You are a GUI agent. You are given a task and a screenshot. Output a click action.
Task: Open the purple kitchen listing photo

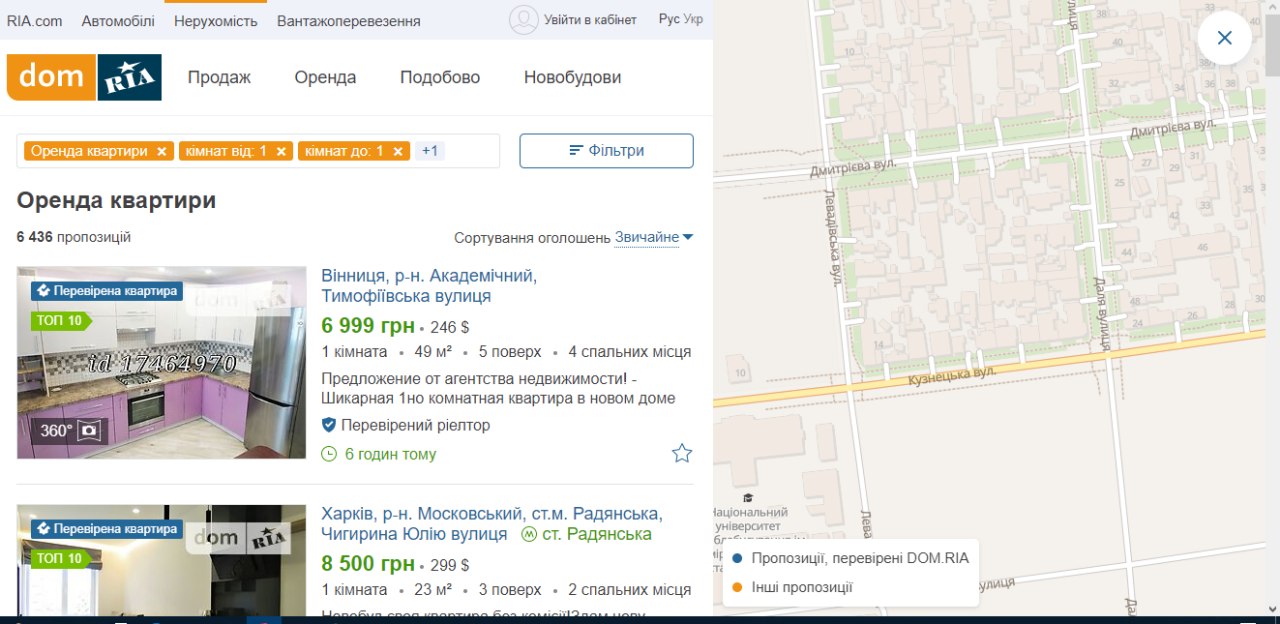162,362
